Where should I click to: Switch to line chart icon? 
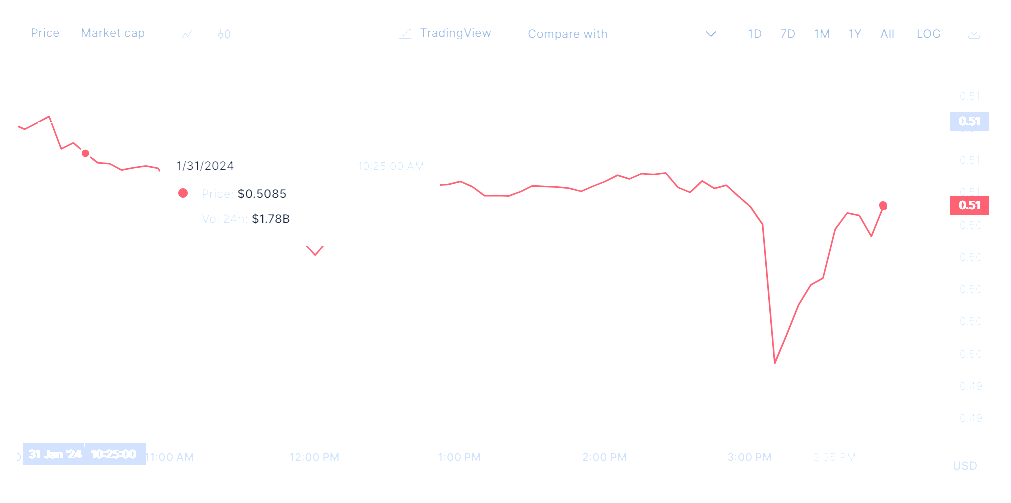coord(187,34)
